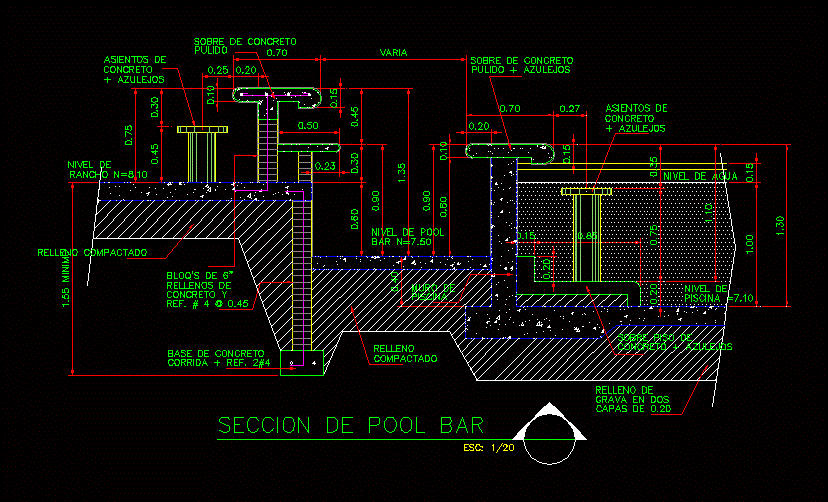This screenshot has height=502, width=828.
Task: Click the 'NIVEL DE AGUA' label
Action: point(700,176)
